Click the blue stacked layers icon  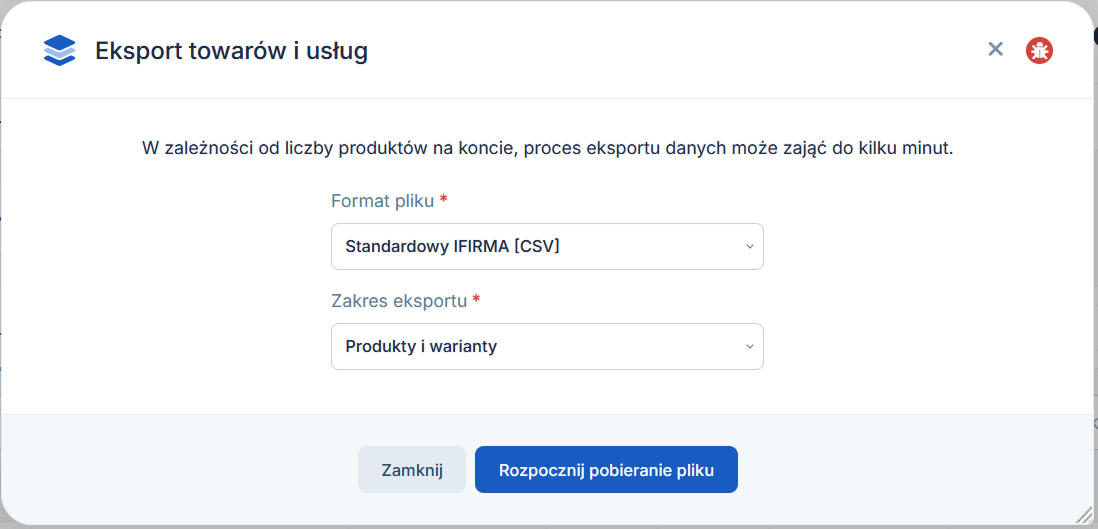59,50
